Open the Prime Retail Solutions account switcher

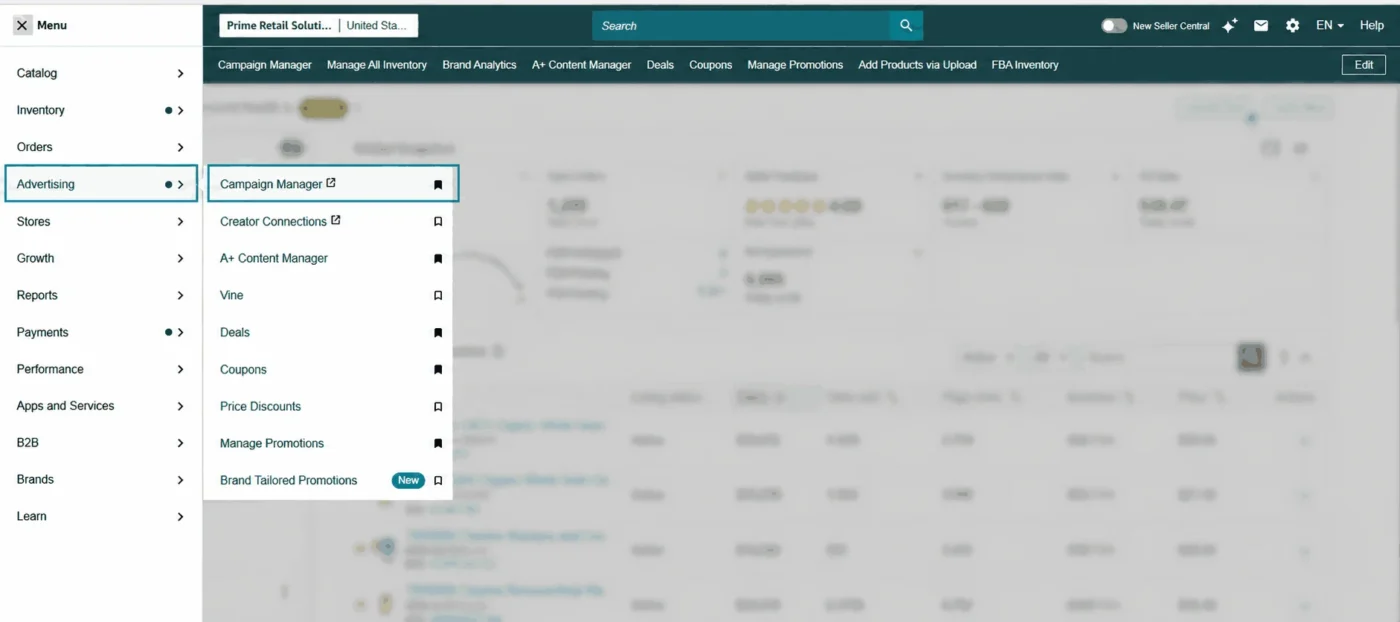coord(319,26)
